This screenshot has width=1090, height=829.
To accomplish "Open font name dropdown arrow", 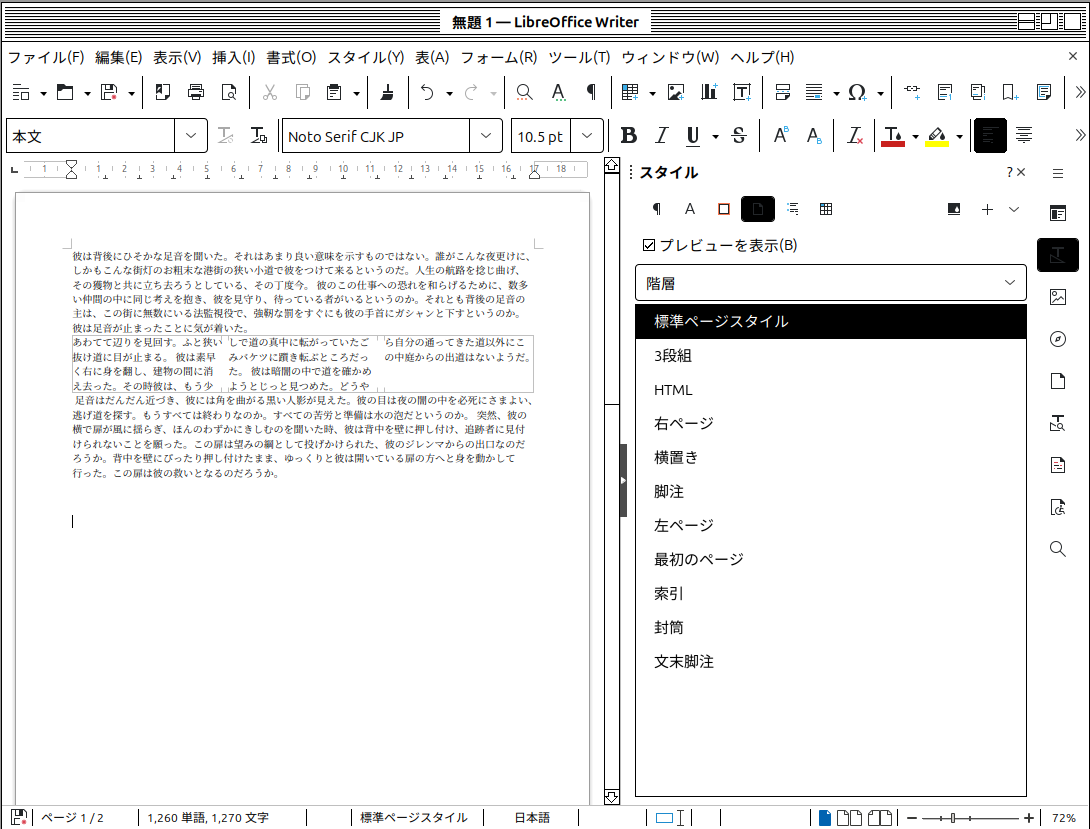I will (486, 136).
